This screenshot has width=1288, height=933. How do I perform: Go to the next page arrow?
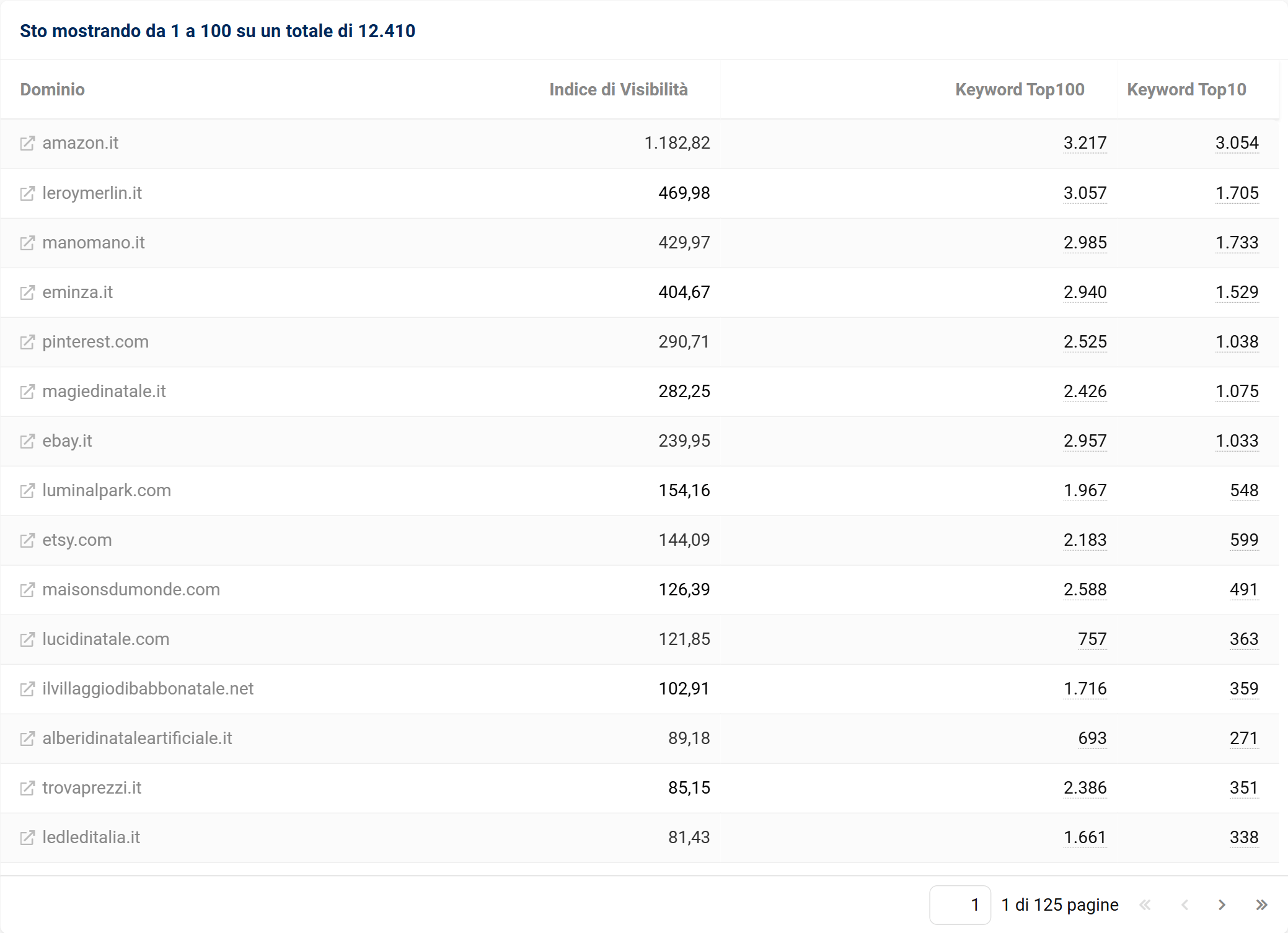tap(1222, 905)
